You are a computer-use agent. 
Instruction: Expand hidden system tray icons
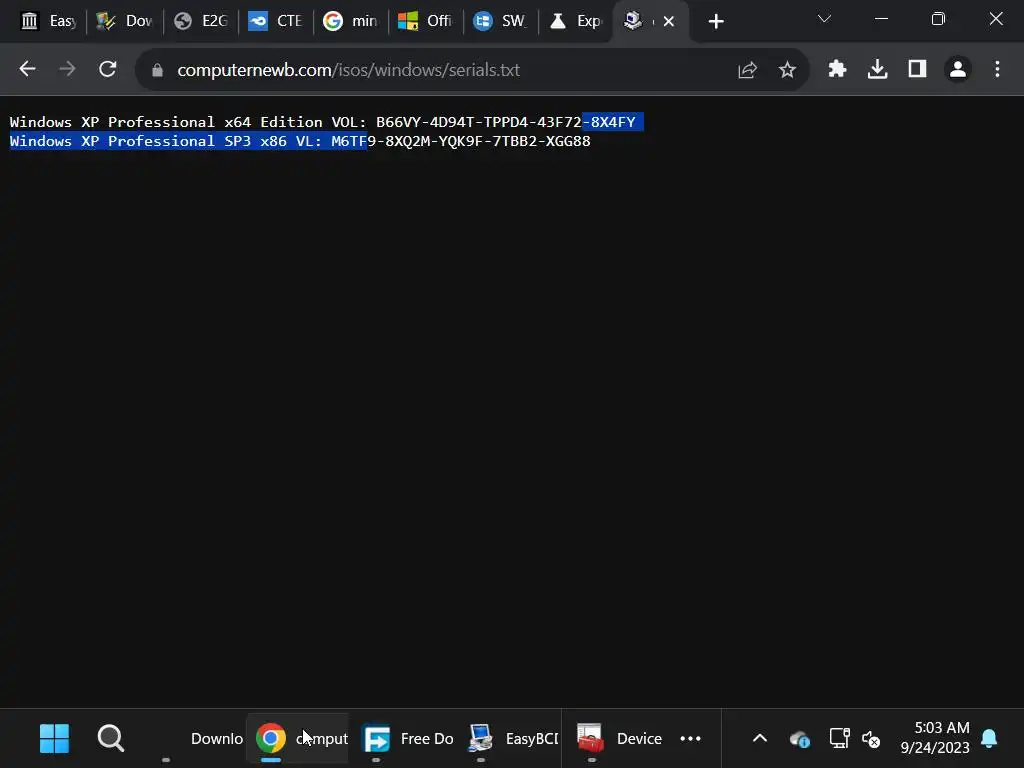click(760, 739)
